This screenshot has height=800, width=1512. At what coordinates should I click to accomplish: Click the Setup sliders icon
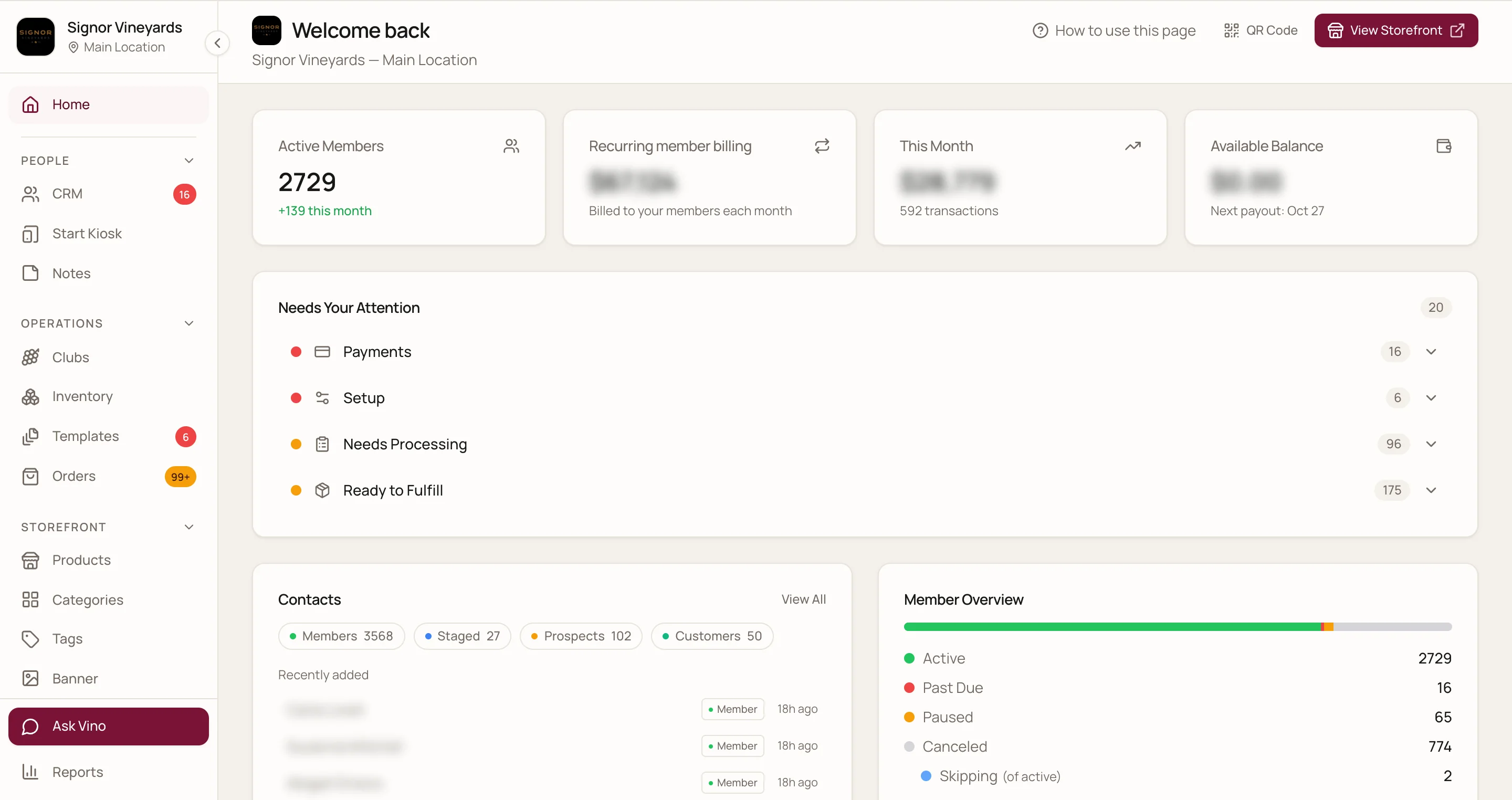click(322, 398)
